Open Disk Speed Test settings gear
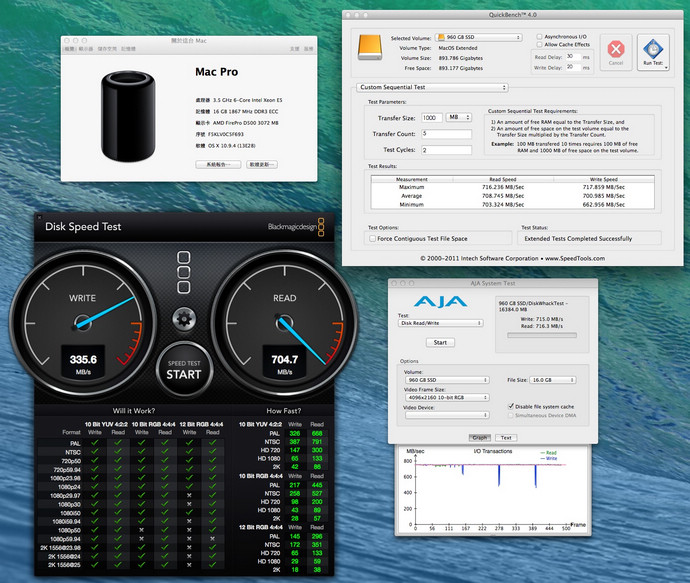This screenshot has height=583, width=690. [x=184, y=319]
